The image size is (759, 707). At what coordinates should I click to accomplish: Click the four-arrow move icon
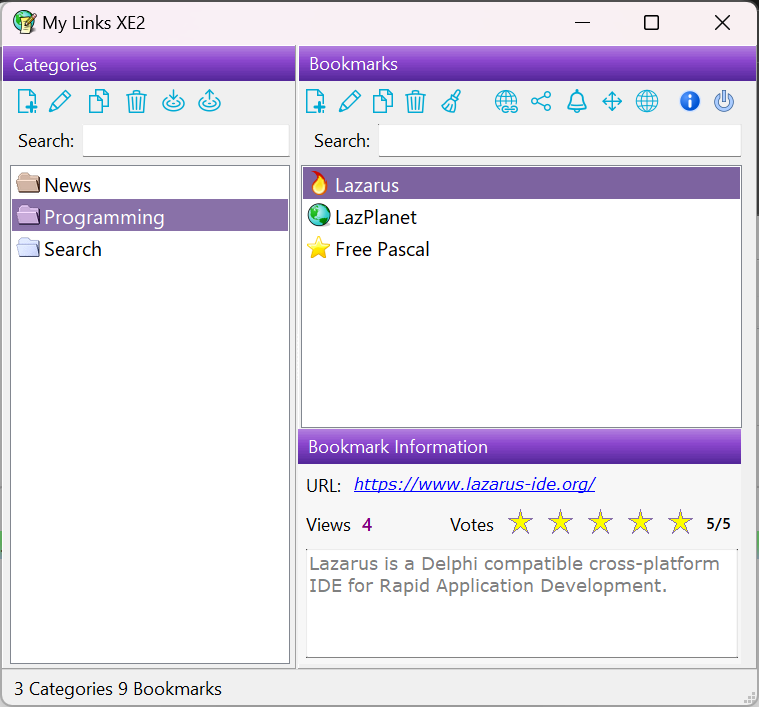612,102
